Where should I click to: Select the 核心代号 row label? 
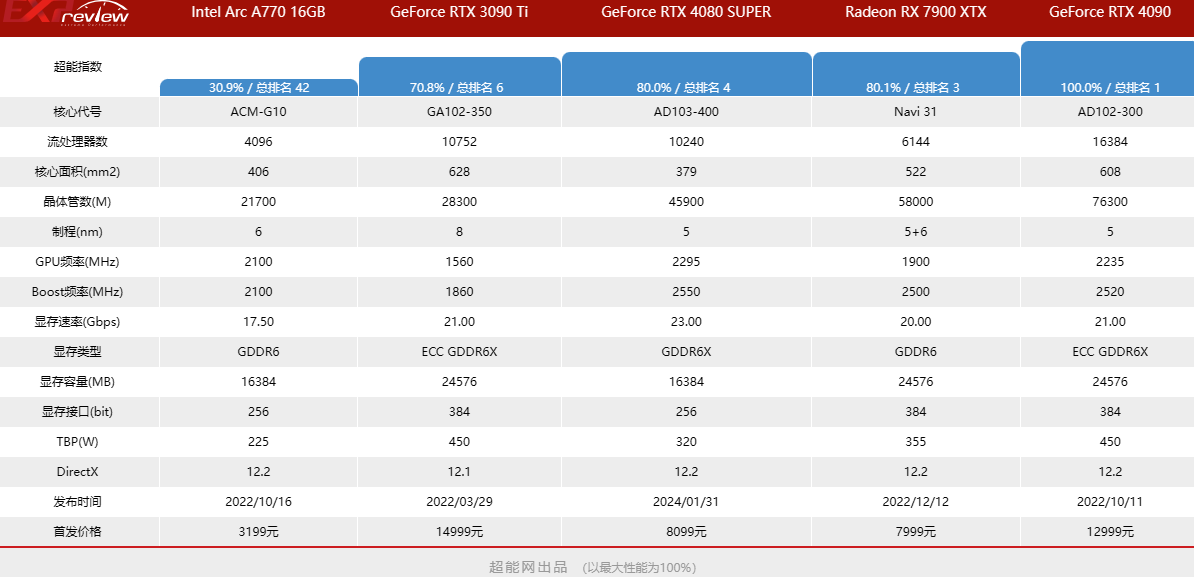pos(78,112)
